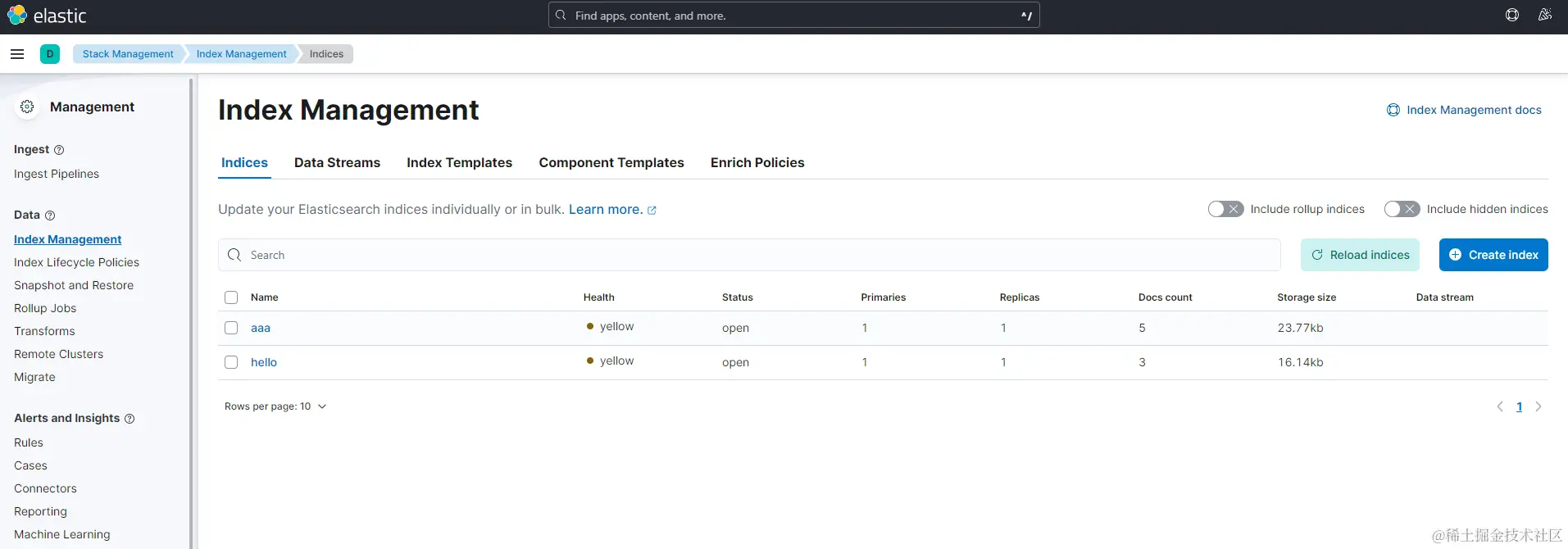Open the newsfeed icon in header

pos(1545,15)
